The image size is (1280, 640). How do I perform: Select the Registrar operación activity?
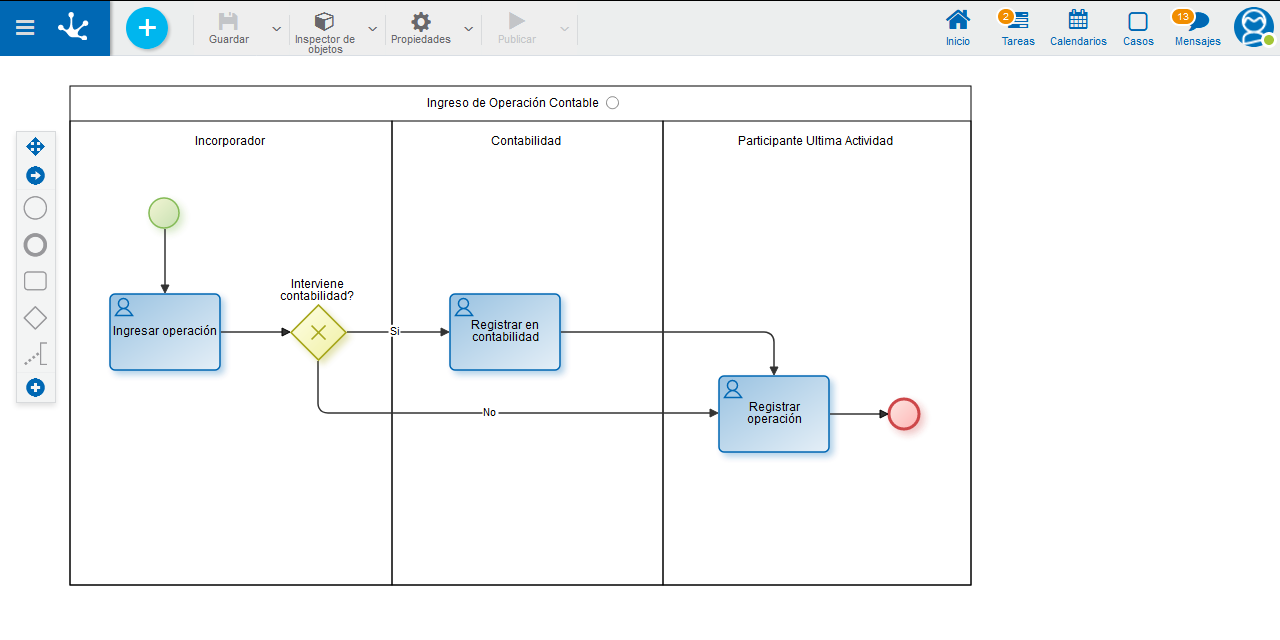(x=774, y=414)
